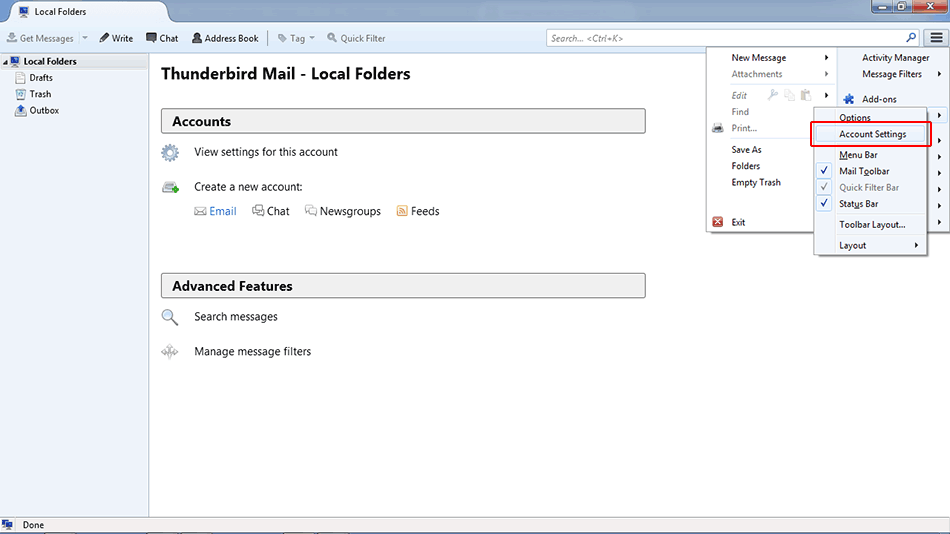Click the Copy icon in Edit row
Image resolution: width=950 pixels, height=534 pixels.
pos(789,95)
